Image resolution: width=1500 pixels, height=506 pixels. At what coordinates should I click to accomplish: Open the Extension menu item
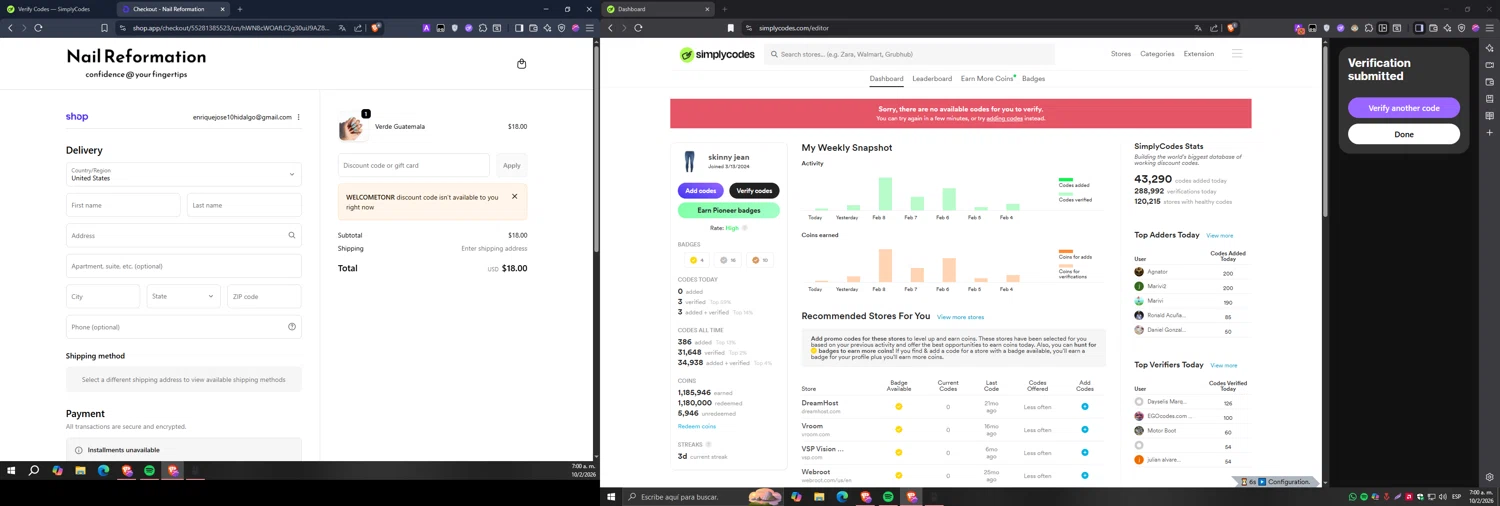(1199, 54)
